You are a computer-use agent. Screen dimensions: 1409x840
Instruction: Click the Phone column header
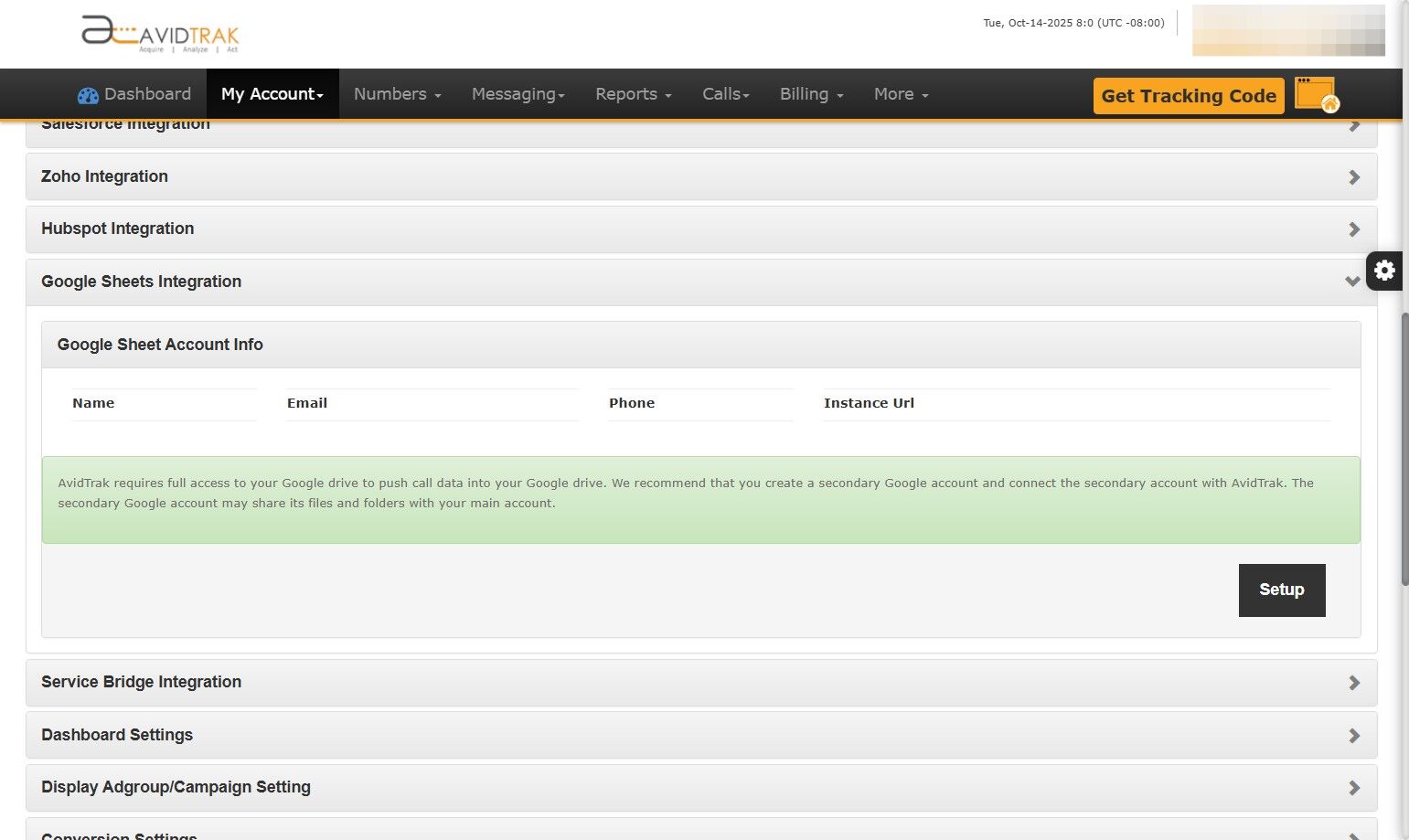pyautogui.click(x=632, y=403)
